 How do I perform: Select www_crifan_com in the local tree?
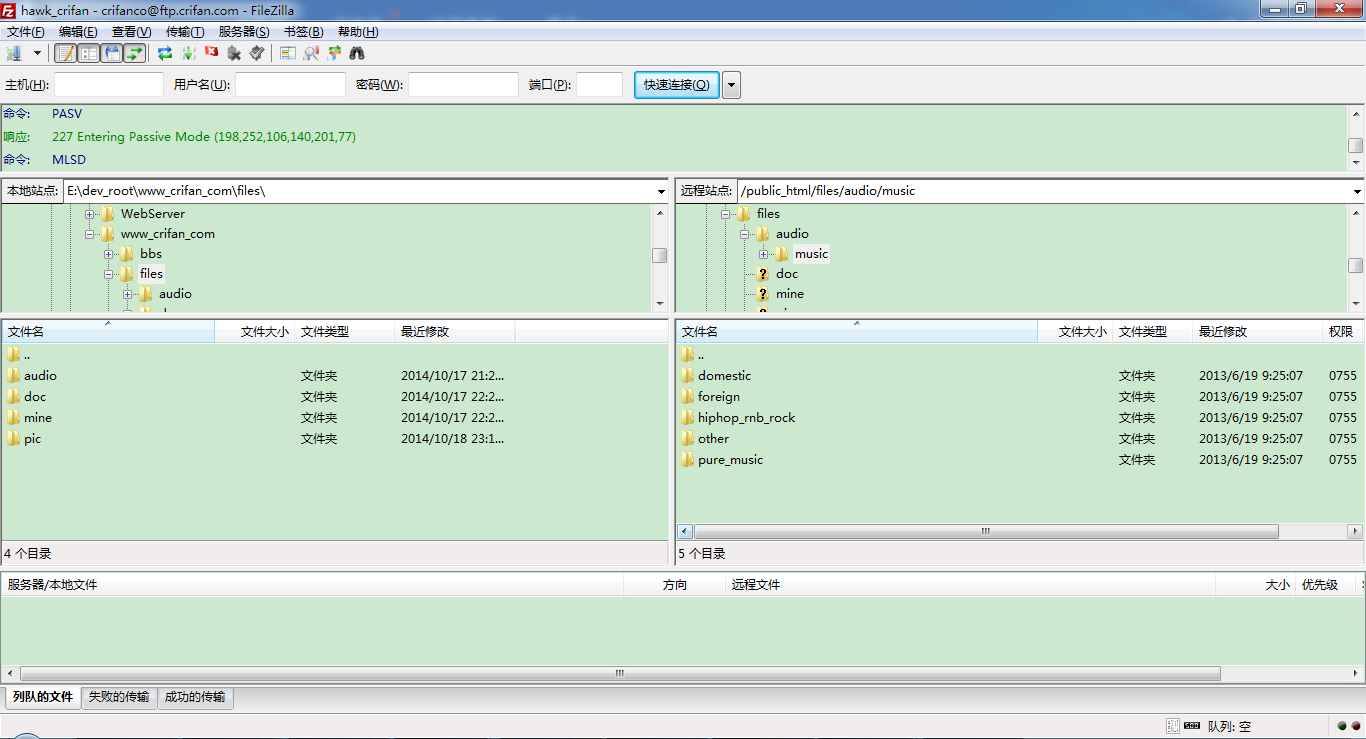(168, 234)
